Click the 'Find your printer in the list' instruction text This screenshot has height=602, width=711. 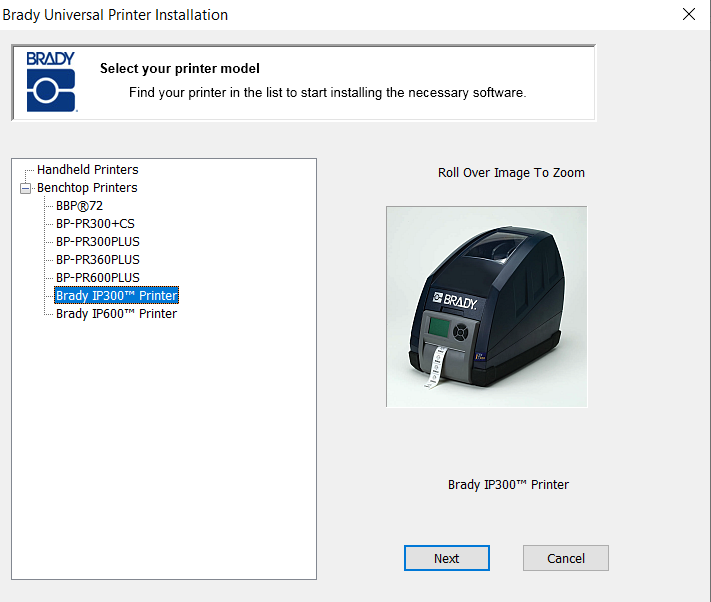click(x=327, y=92)
